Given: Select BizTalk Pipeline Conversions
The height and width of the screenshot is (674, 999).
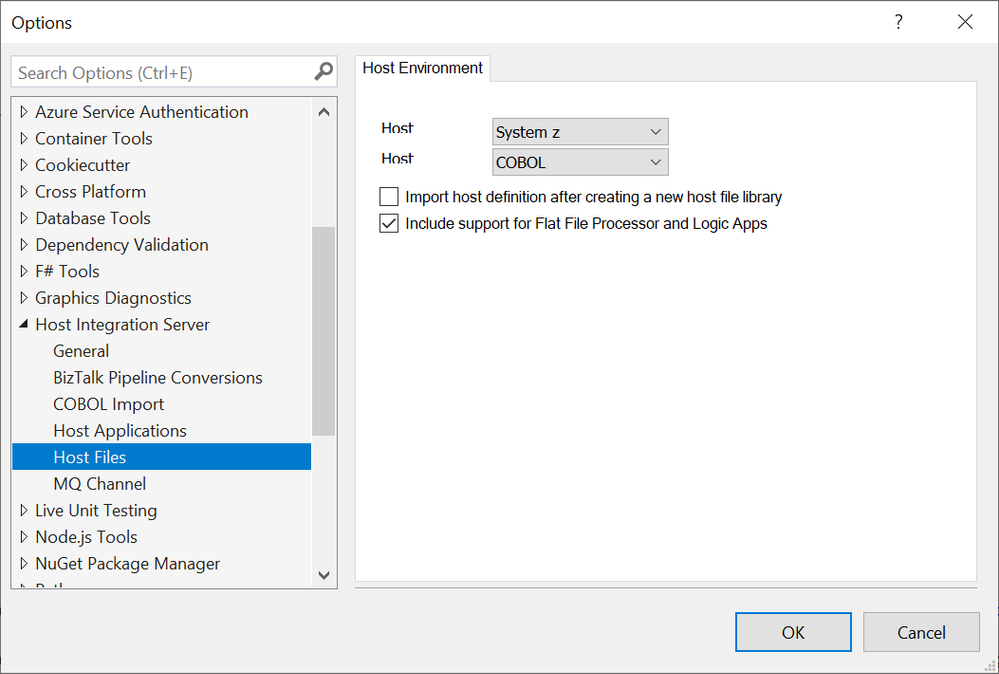Looking at the screenshot, I should [157, 378].
